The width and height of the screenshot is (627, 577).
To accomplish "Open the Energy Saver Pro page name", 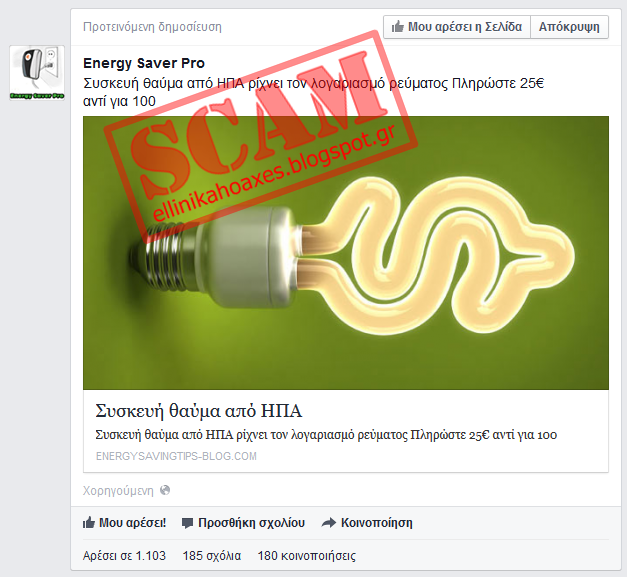I will pyautogui.click(x=144, y=63).
